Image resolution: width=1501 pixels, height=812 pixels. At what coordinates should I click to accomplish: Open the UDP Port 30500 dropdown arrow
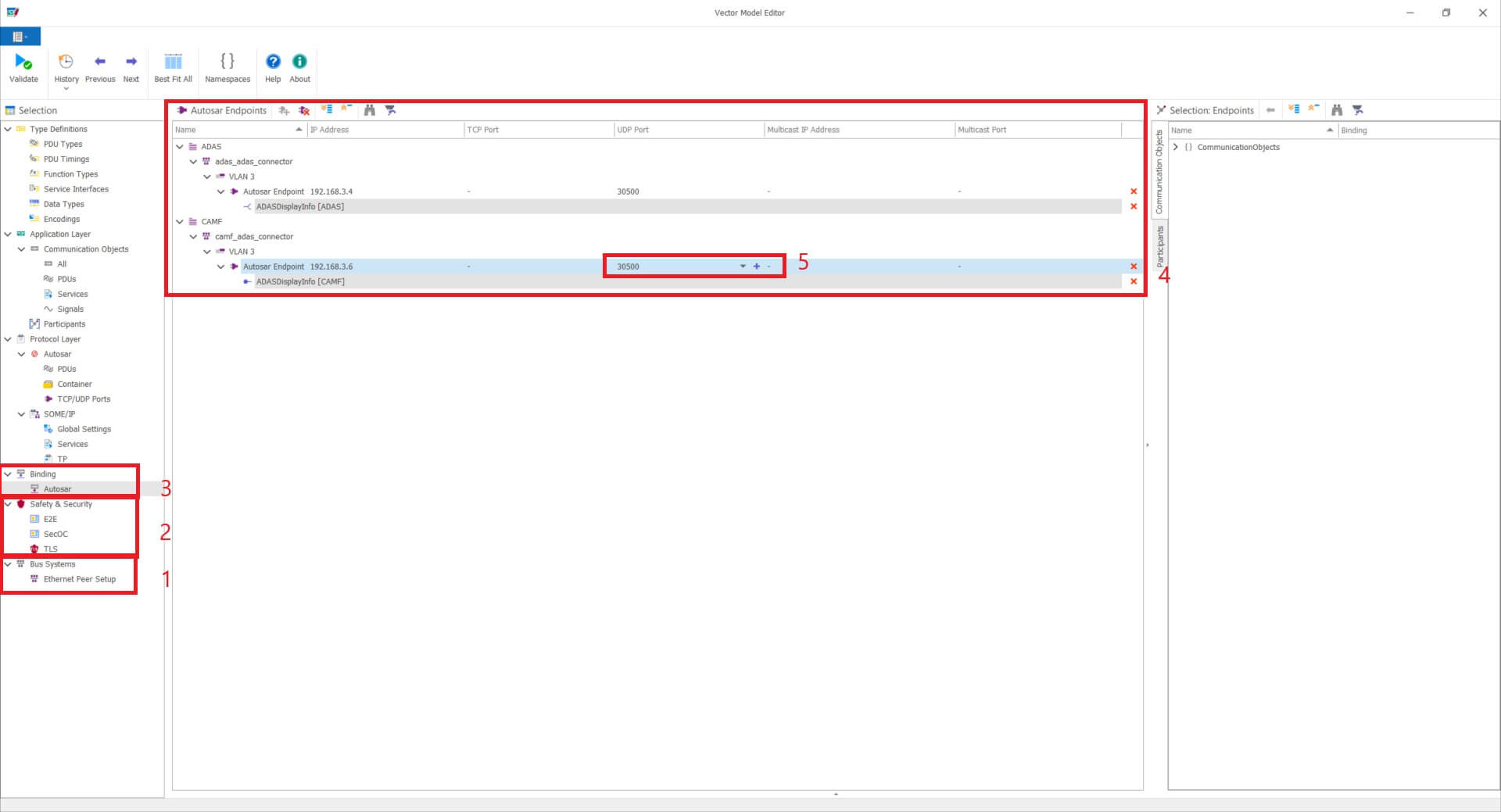(x=743, y=266)
